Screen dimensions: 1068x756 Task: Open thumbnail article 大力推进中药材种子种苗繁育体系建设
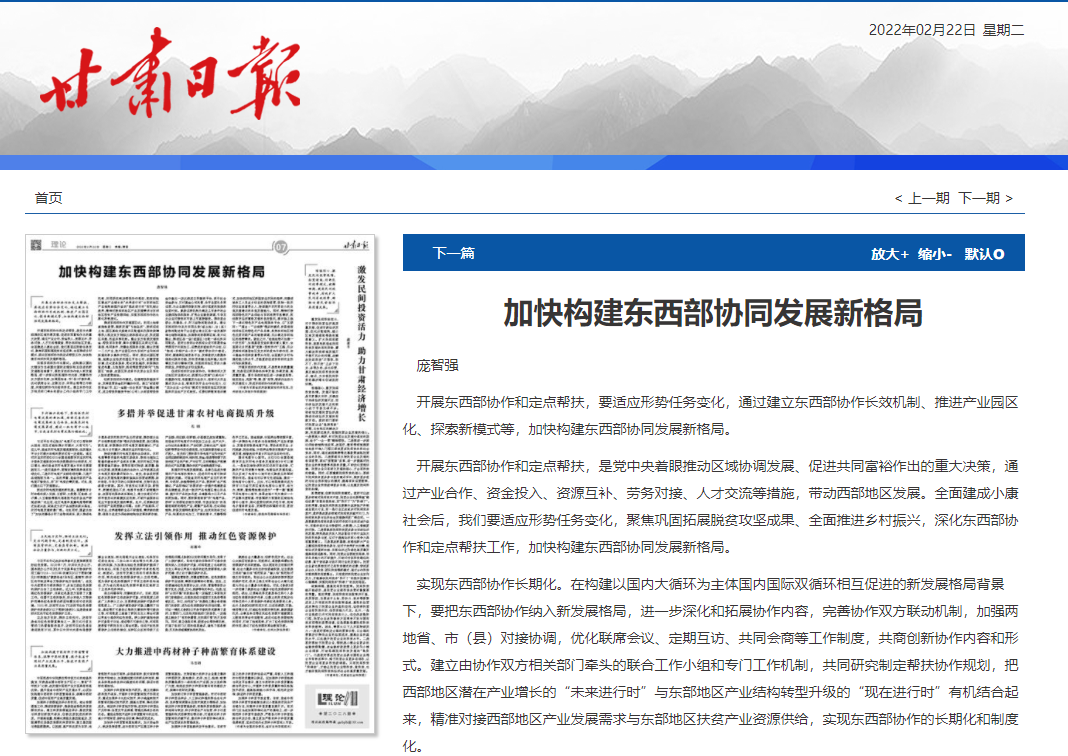click(x=195, y=651)
